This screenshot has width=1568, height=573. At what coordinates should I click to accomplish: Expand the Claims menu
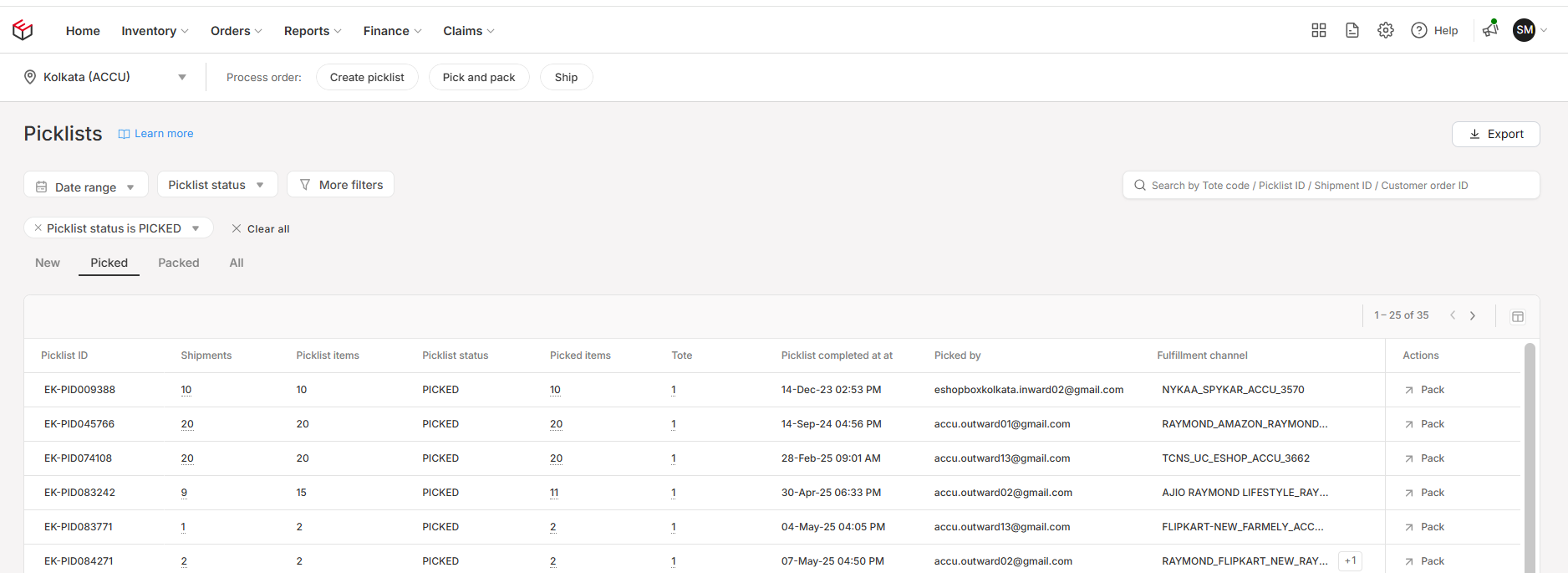point(469,31)
